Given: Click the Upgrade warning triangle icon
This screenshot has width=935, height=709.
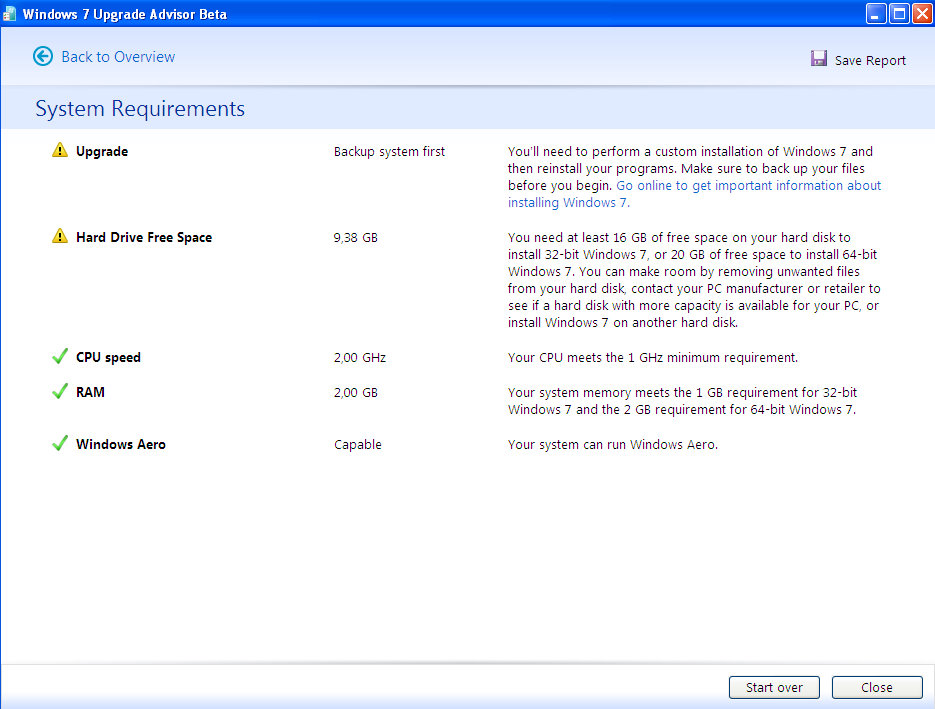Looking at the screenshot, I should click(x=60, y=150).
